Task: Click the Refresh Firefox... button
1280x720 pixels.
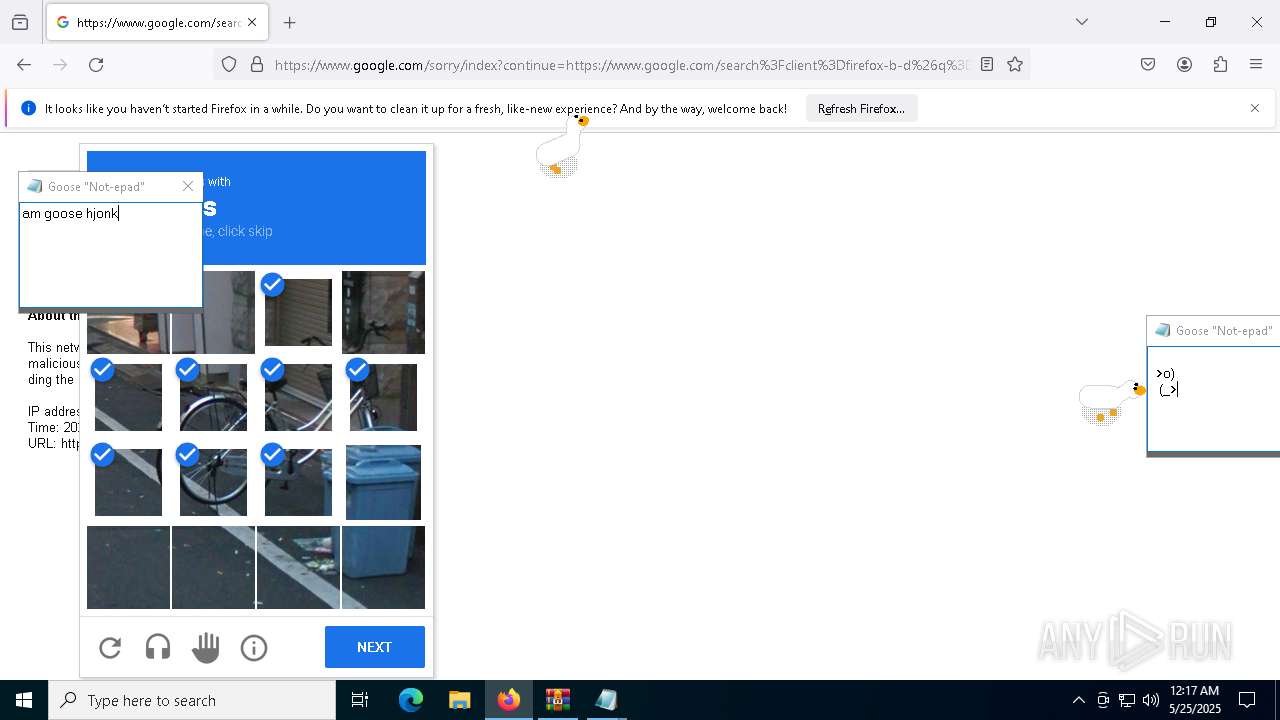Action: click(861, 108)
